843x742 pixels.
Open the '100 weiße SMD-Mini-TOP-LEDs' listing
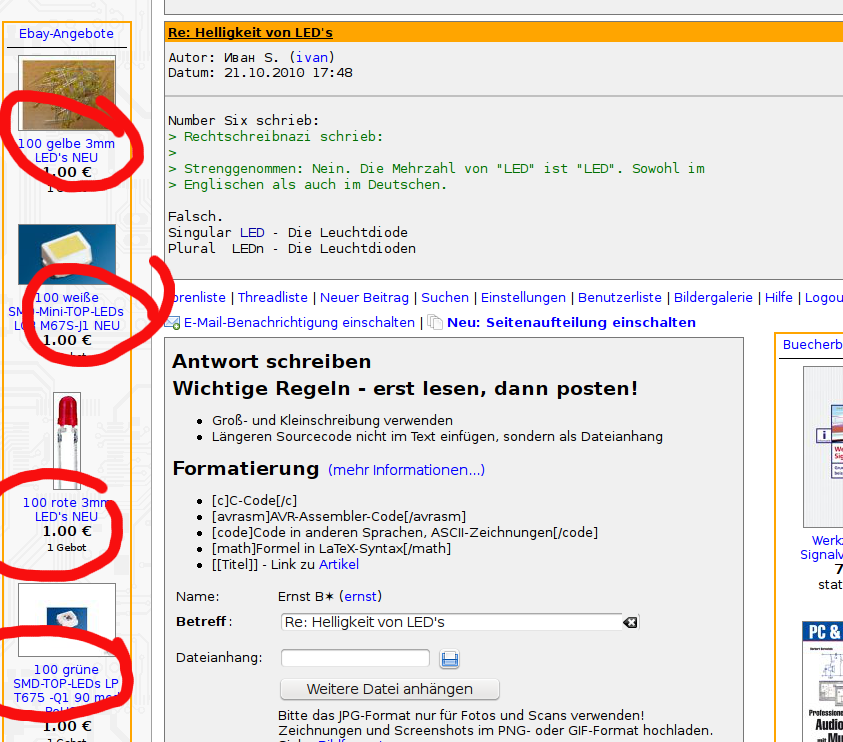66,311
